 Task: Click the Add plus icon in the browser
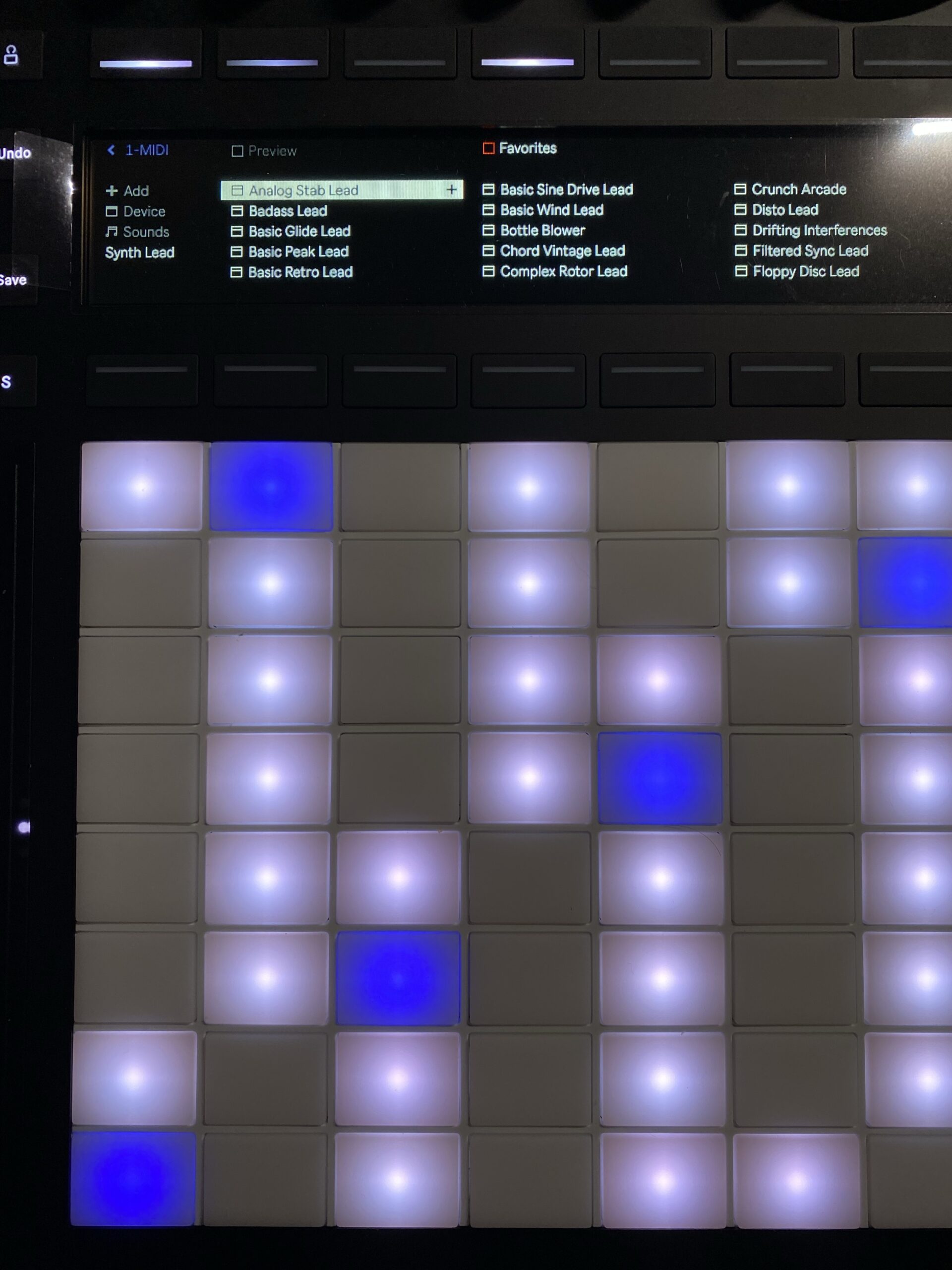[112, 190]
